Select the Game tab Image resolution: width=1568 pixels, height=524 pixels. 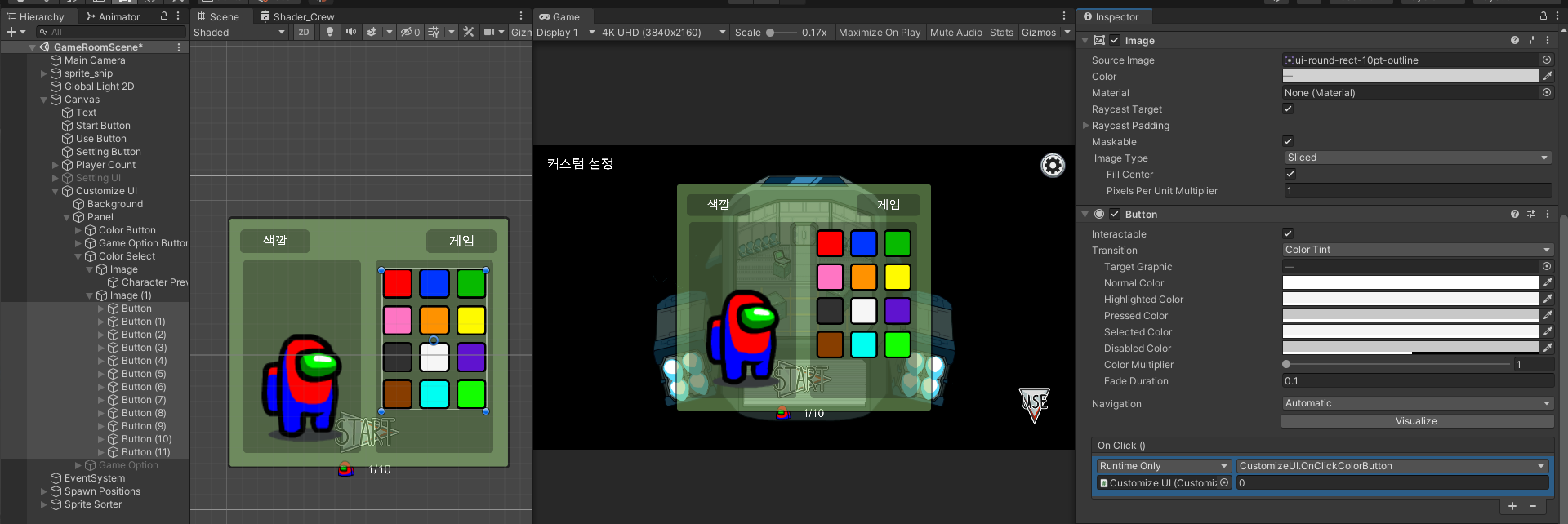click(x=559, y=16)
